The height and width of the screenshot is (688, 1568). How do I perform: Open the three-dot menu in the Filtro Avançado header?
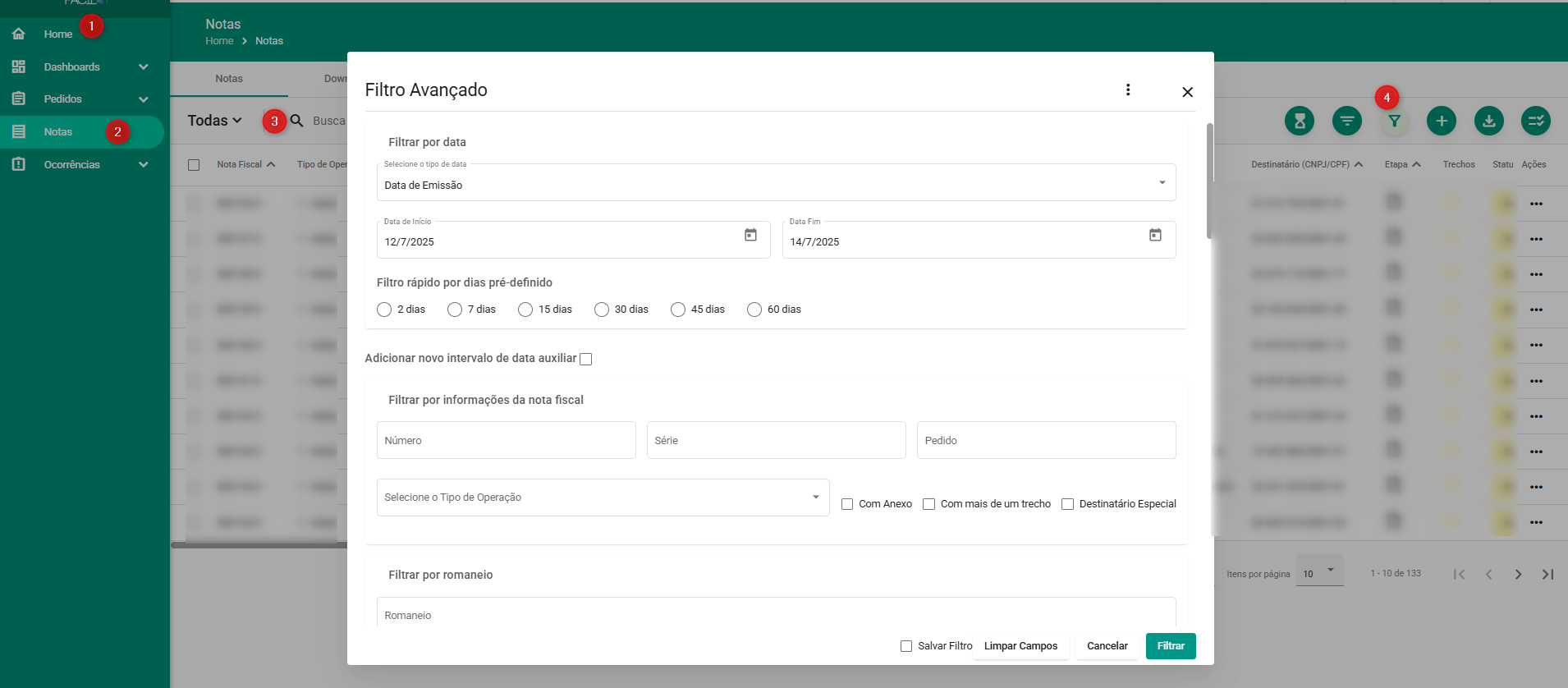[x=1128, y=89]
